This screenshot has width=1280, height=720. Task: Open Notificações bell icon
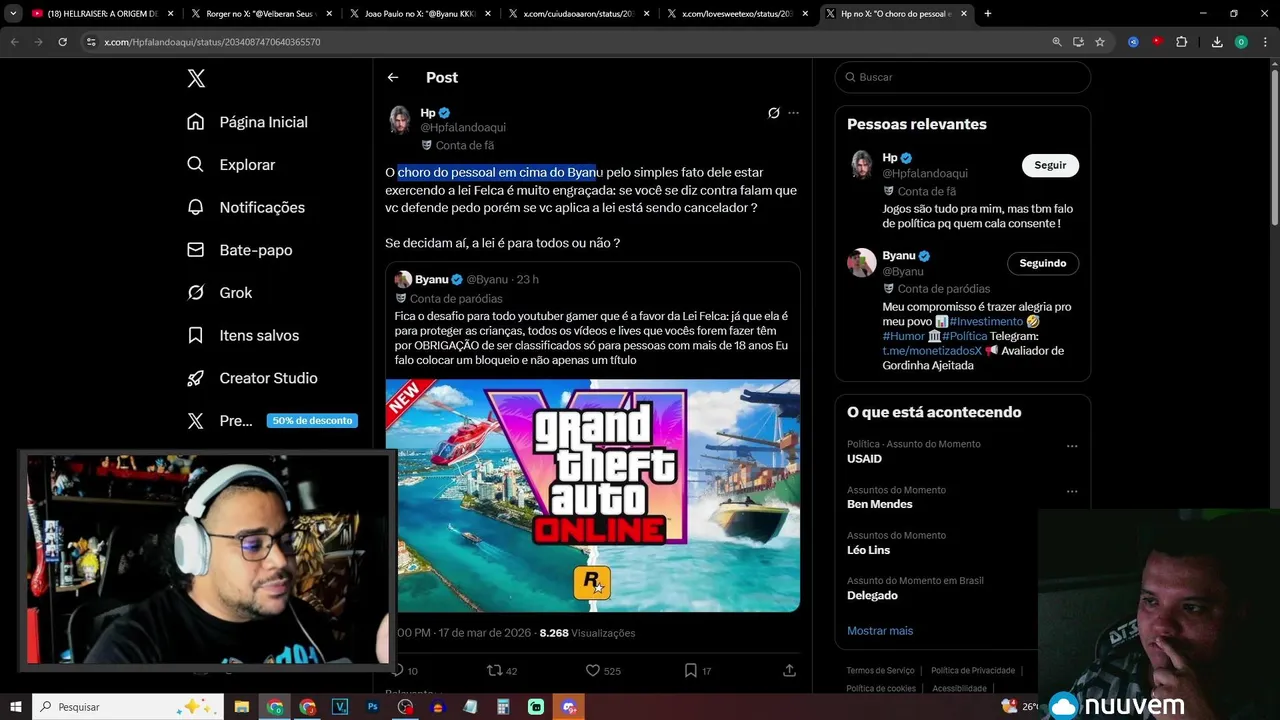pos(196,207)
